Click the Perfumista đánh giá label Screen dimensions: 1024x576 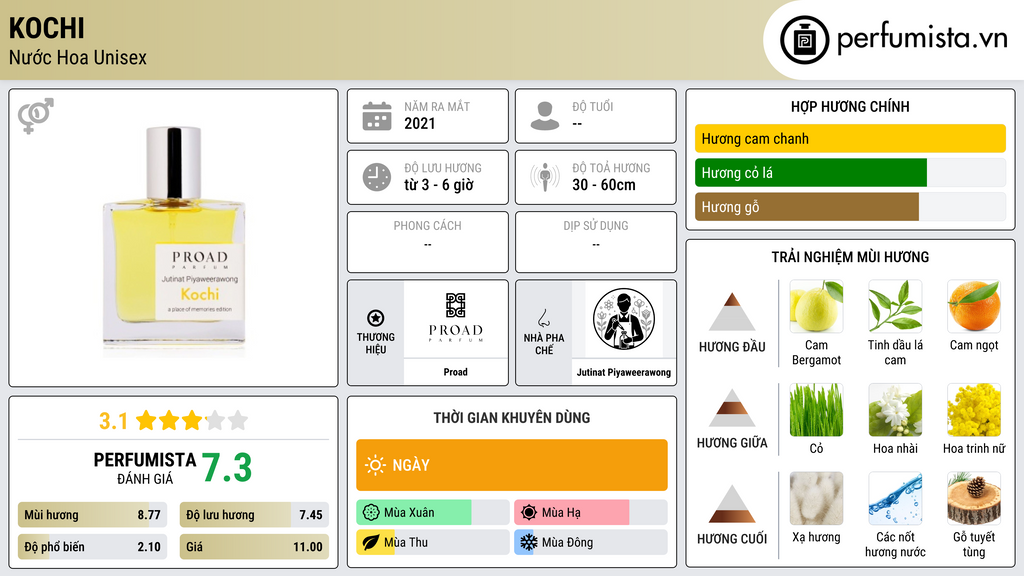145,468
